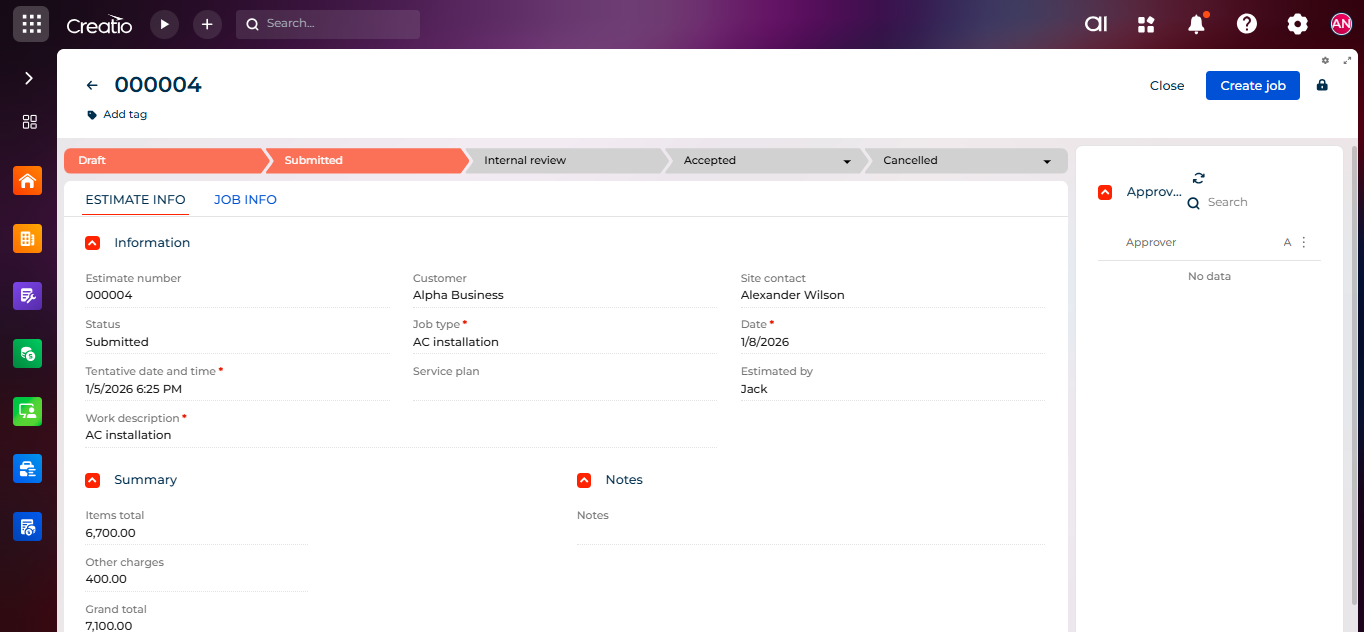Image resolution: width=1364 pixels, height=632 pixels.
Task: Click the Create job button
Action: pos(1252,85)
